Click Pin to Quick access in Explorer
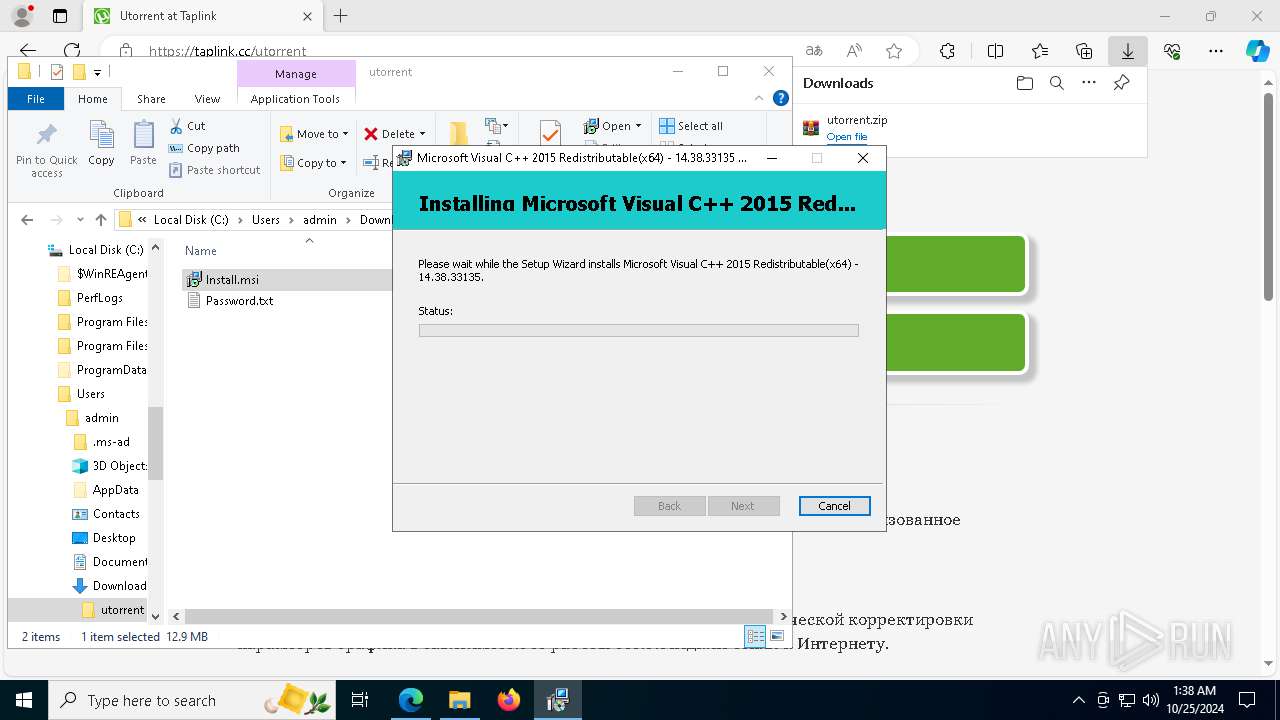The width and height of the screenshot is (1280, 720). (x=47, y=149)
